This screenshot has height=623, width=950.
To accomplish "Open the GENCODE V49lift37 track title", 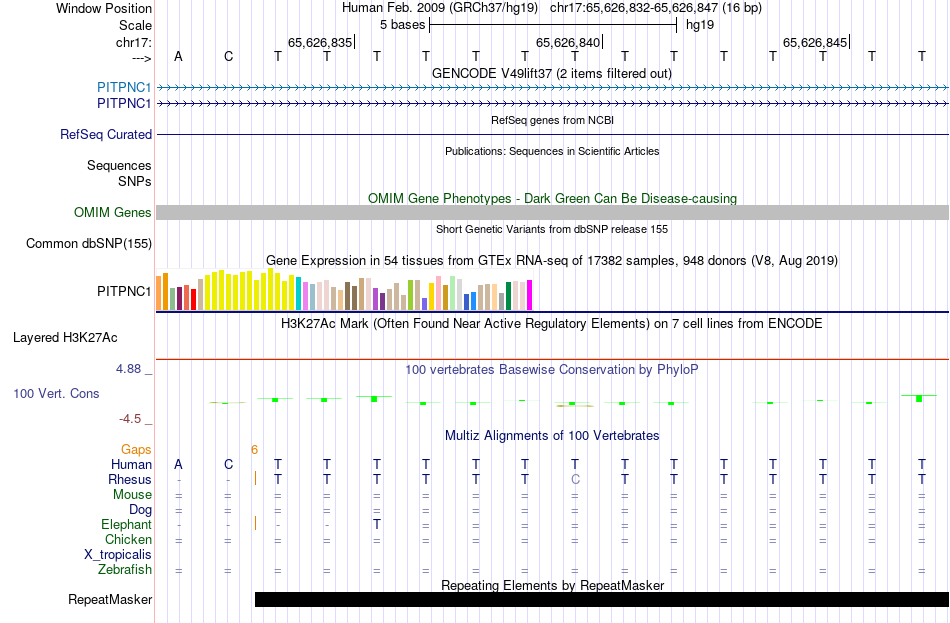I will point(552,73).
